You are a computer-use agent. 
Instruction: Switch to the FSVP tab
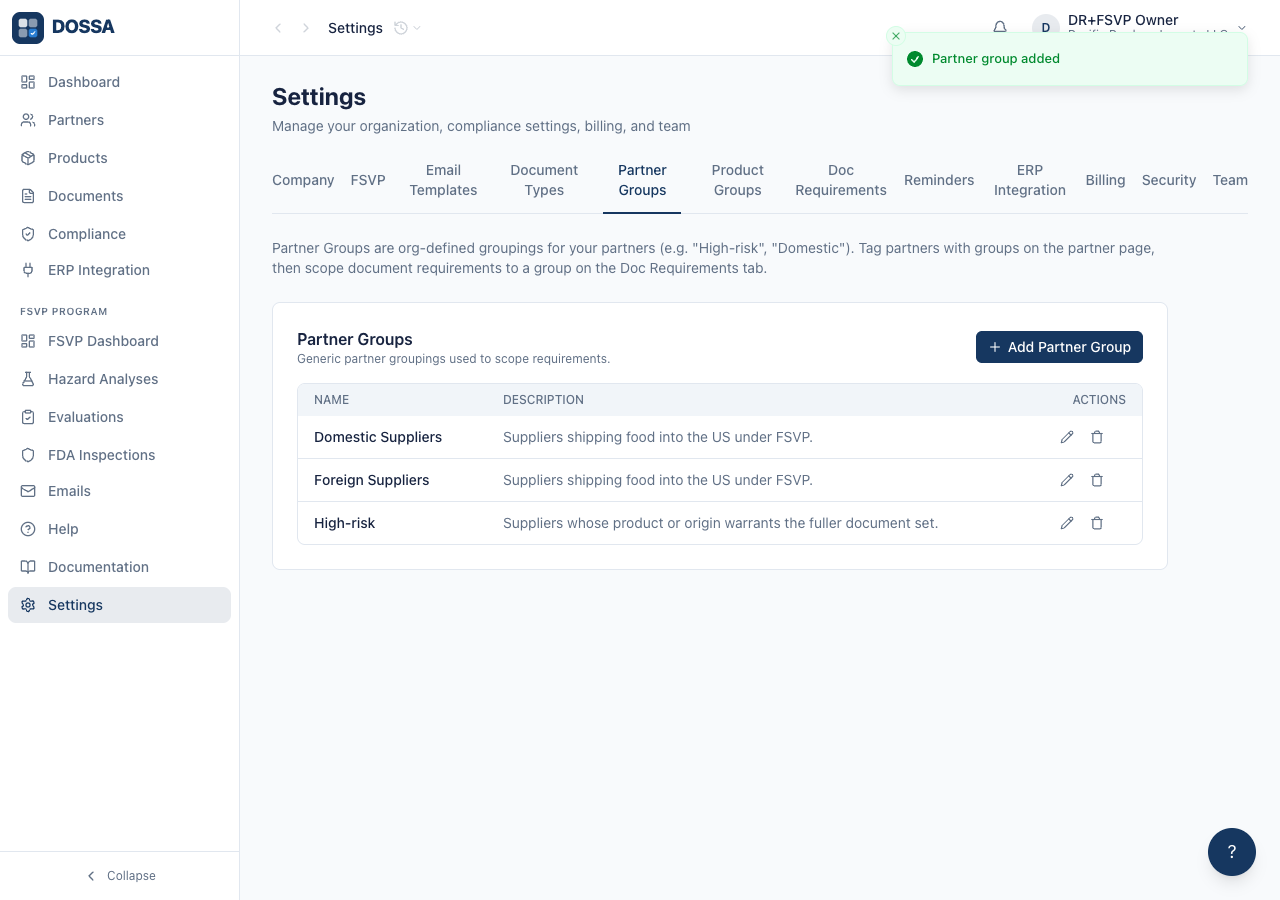tap(368, 180)
